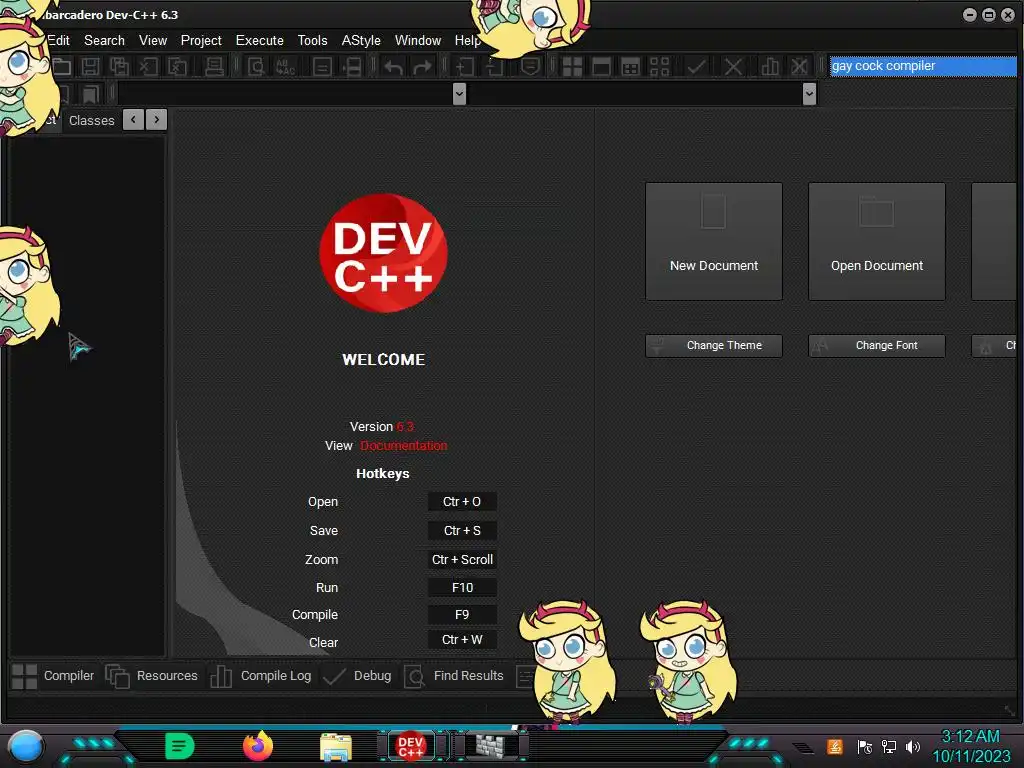Click the Replace text toolbar icon
This screenshot has width=1024, height=768.
[x=285, y=67]
